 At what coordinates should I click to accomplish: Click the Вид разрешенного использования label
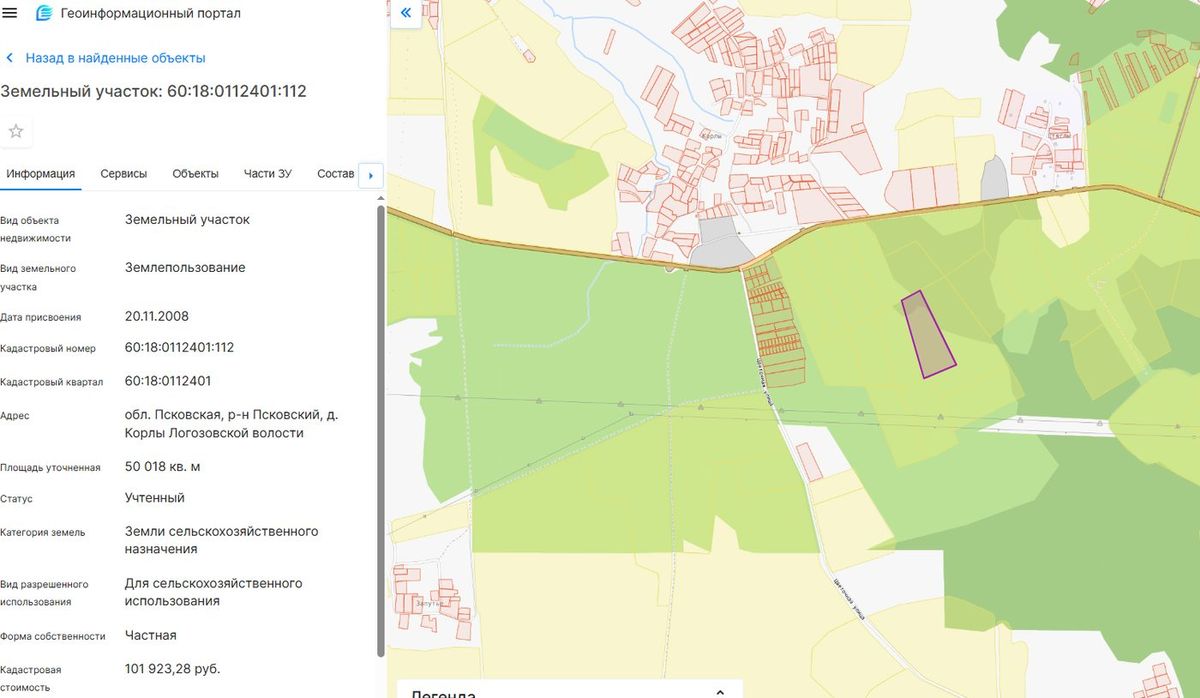click(x=44, y=593)
